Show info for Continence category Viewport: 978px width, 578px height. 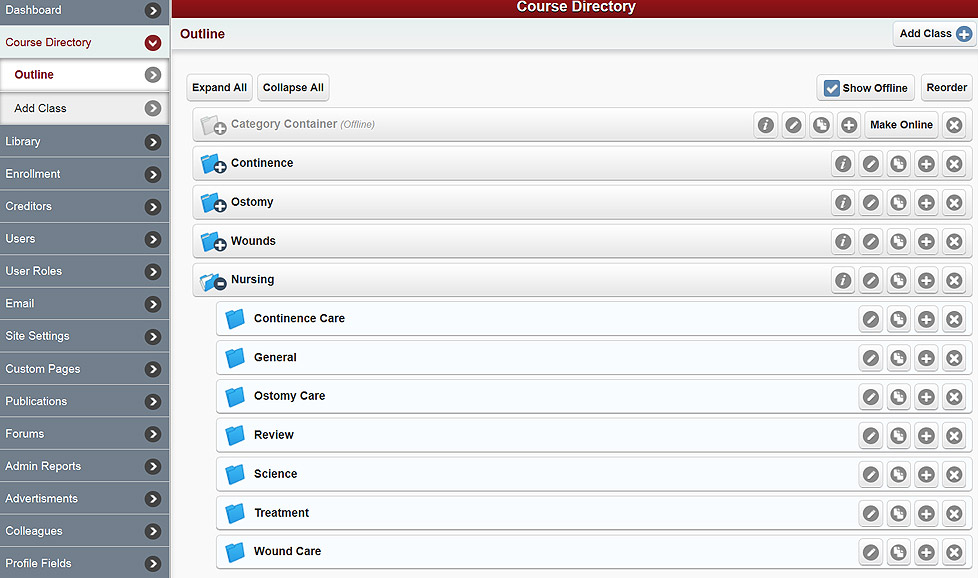[843, 164]
